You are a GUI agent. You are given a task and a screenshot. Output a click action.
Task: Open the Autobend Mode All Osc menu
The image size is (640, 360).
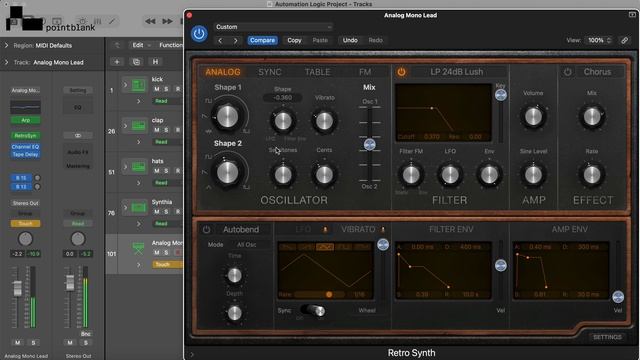tap(246, 244)
